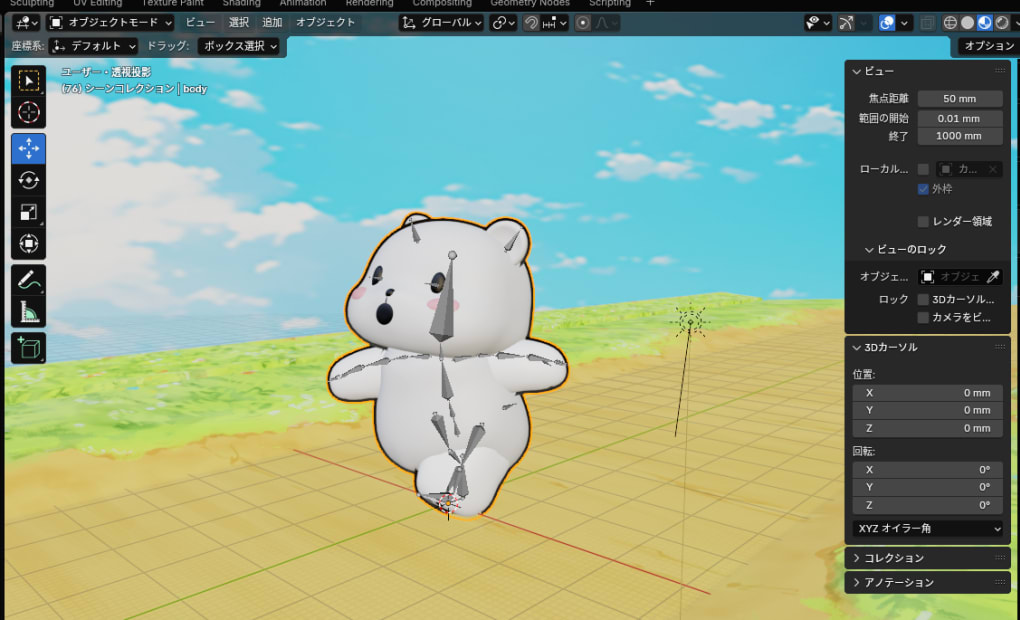The width and height of the screenshot is (1020, 620).
Task: Activate the 3D Cursor tool
Action: 28,113
